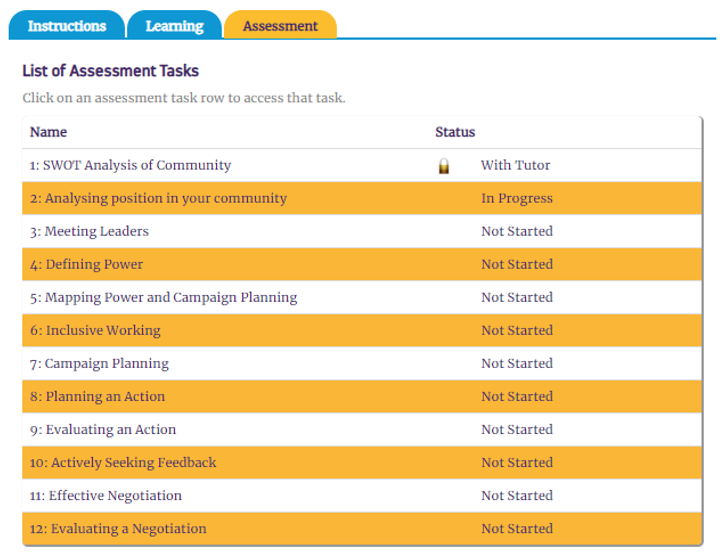
Task: Open the Planning an Action task
Action: [97, 396]
